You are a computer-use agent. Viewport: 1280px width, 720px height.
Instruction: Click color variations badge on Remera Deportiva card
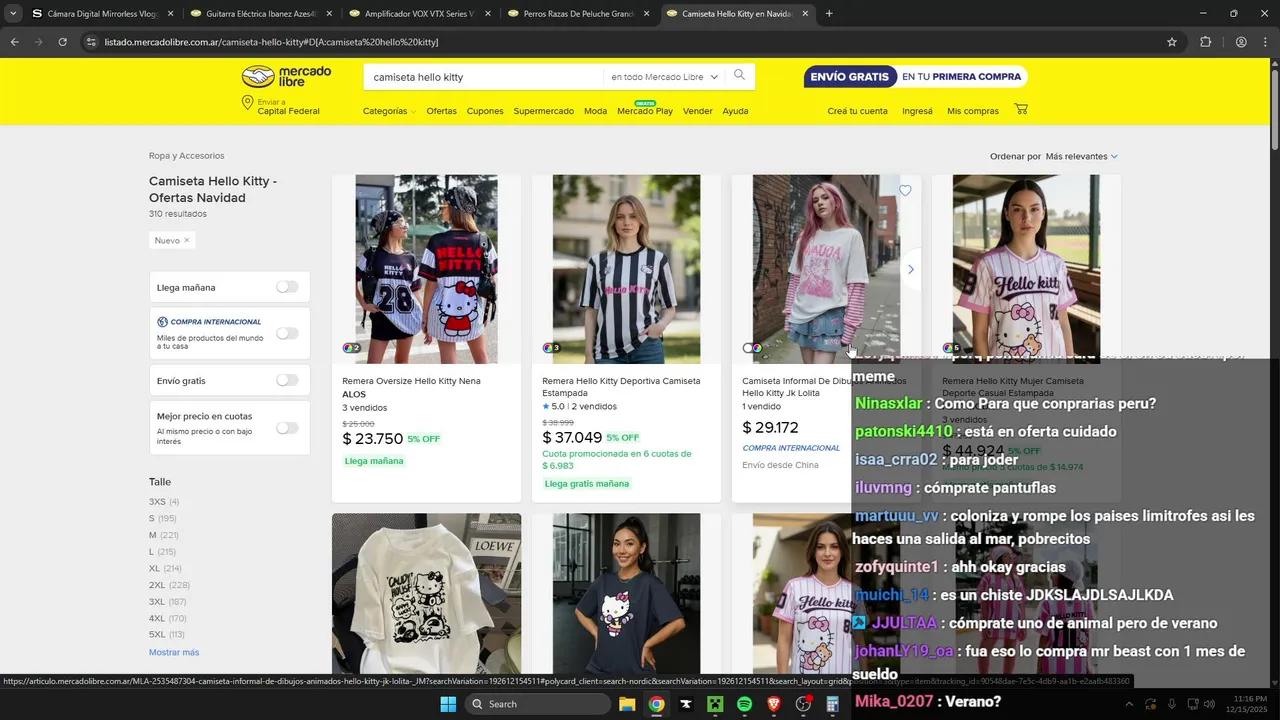coord(551,348)
